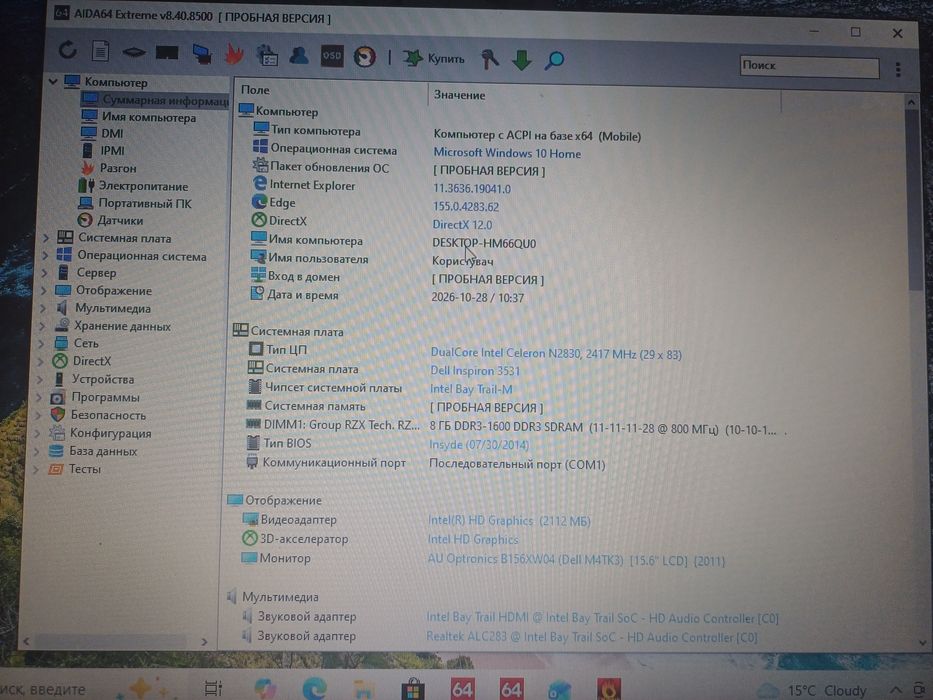
Task: Open Realtek ALC283 audio adapter link
Action: coord(591,637)
